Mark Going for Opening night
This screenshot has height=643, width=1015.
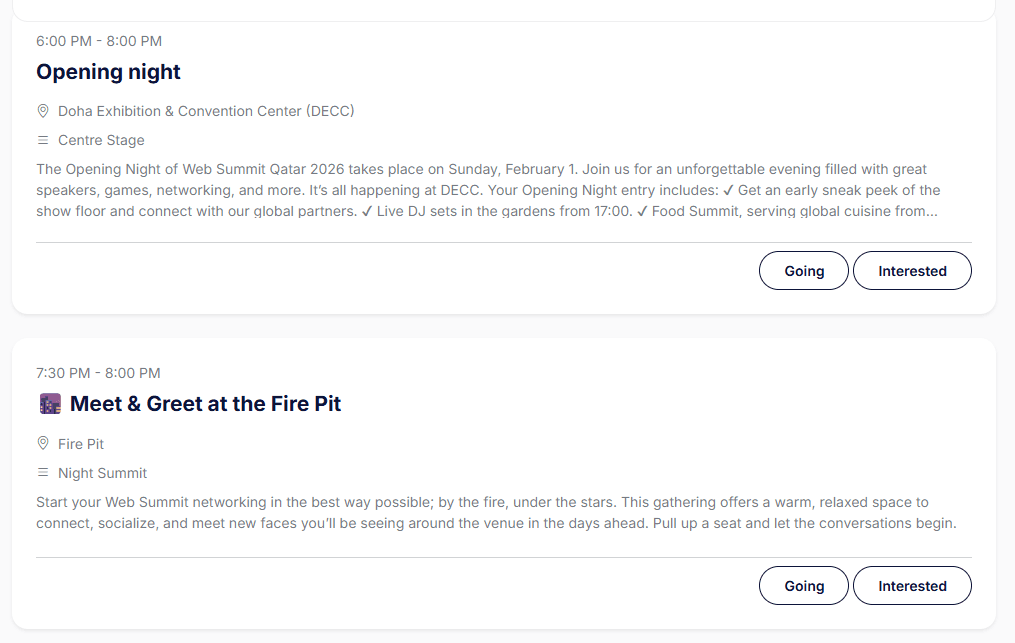pos(803,271)
